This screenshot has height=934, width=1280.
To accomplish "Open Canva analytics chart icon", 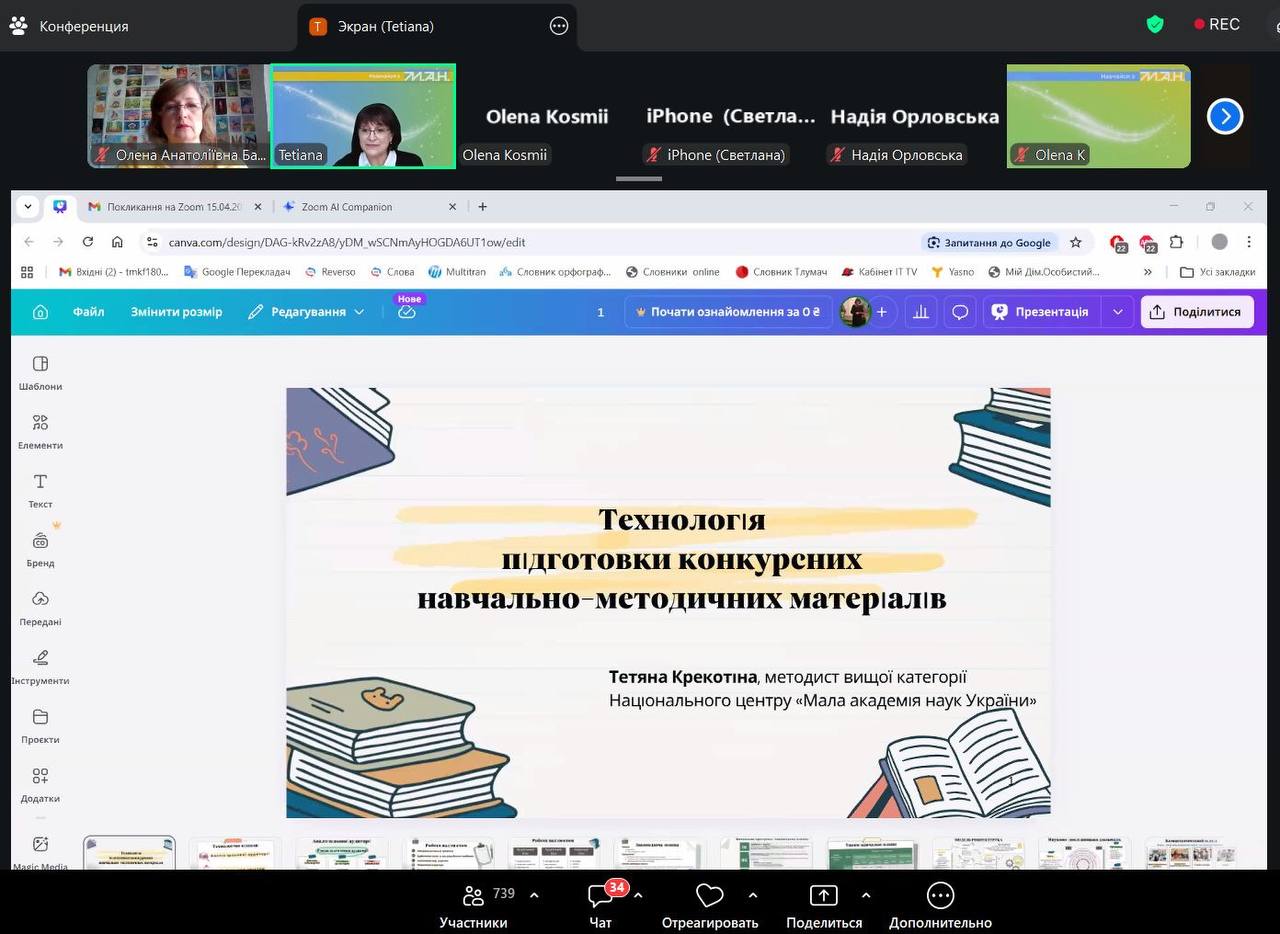I will click(921, 312).
